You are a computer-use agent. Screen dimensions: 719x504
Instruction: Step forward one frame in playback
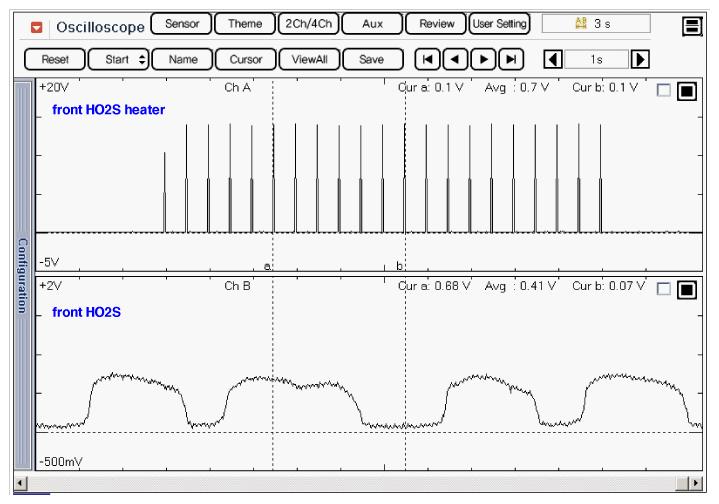pos(484,59)
